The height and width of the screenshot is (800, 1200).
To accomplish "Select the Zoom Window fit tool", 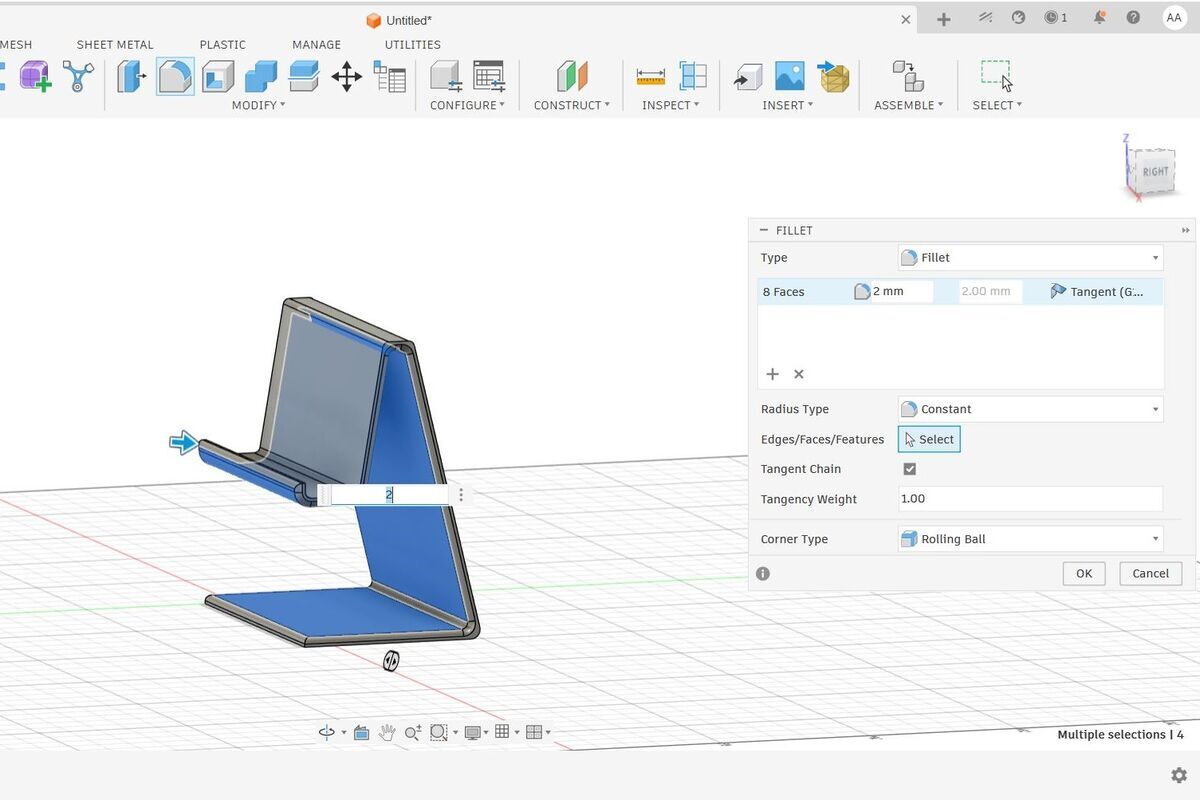I will 438,732.
